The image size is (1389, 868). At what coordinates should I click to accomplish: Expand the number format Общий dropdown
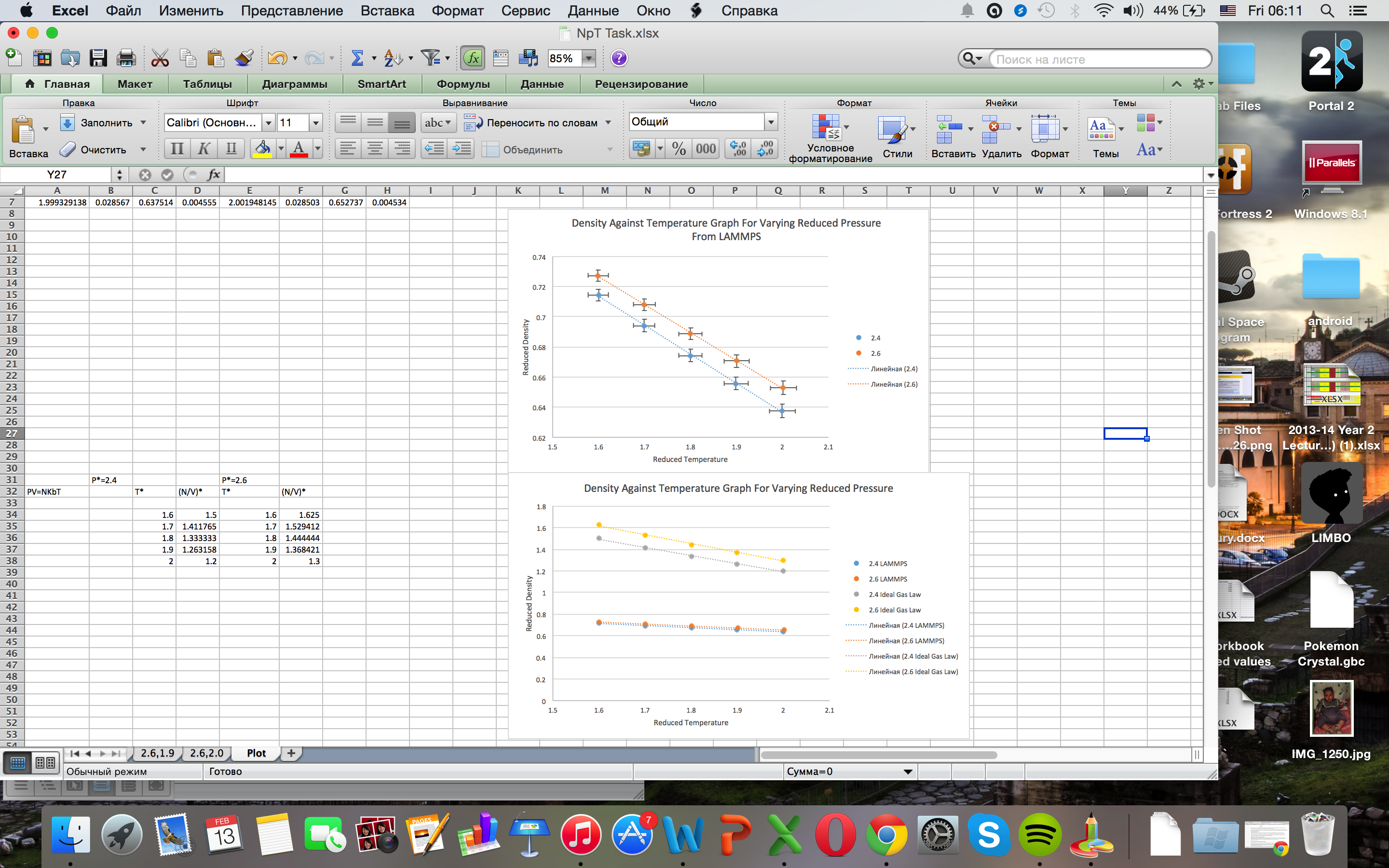[771, 122]
